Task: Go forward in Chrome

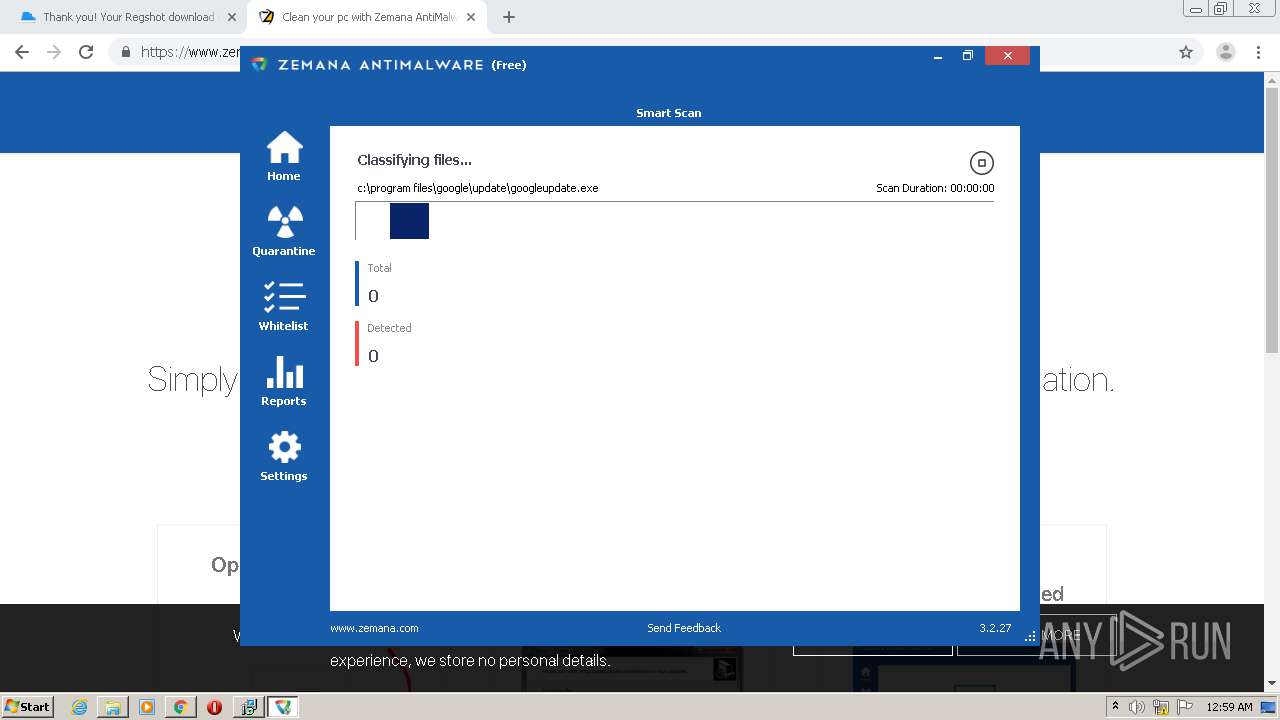Action: [54, 52]
